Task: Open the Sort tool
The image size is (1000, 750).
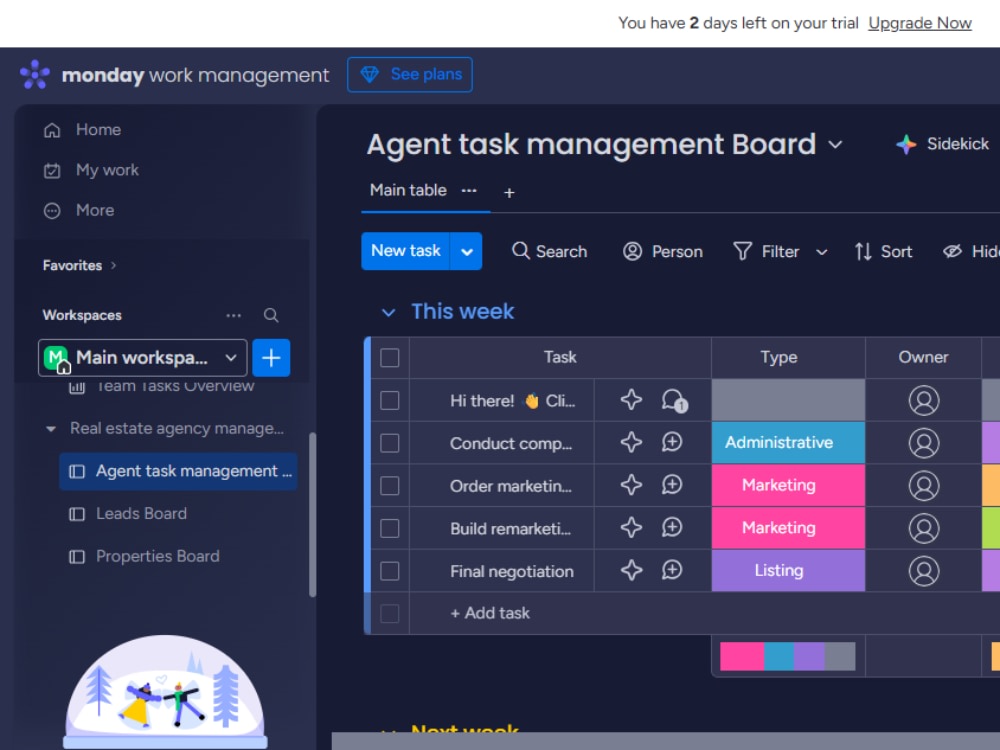Action: (x=883, y=251)
